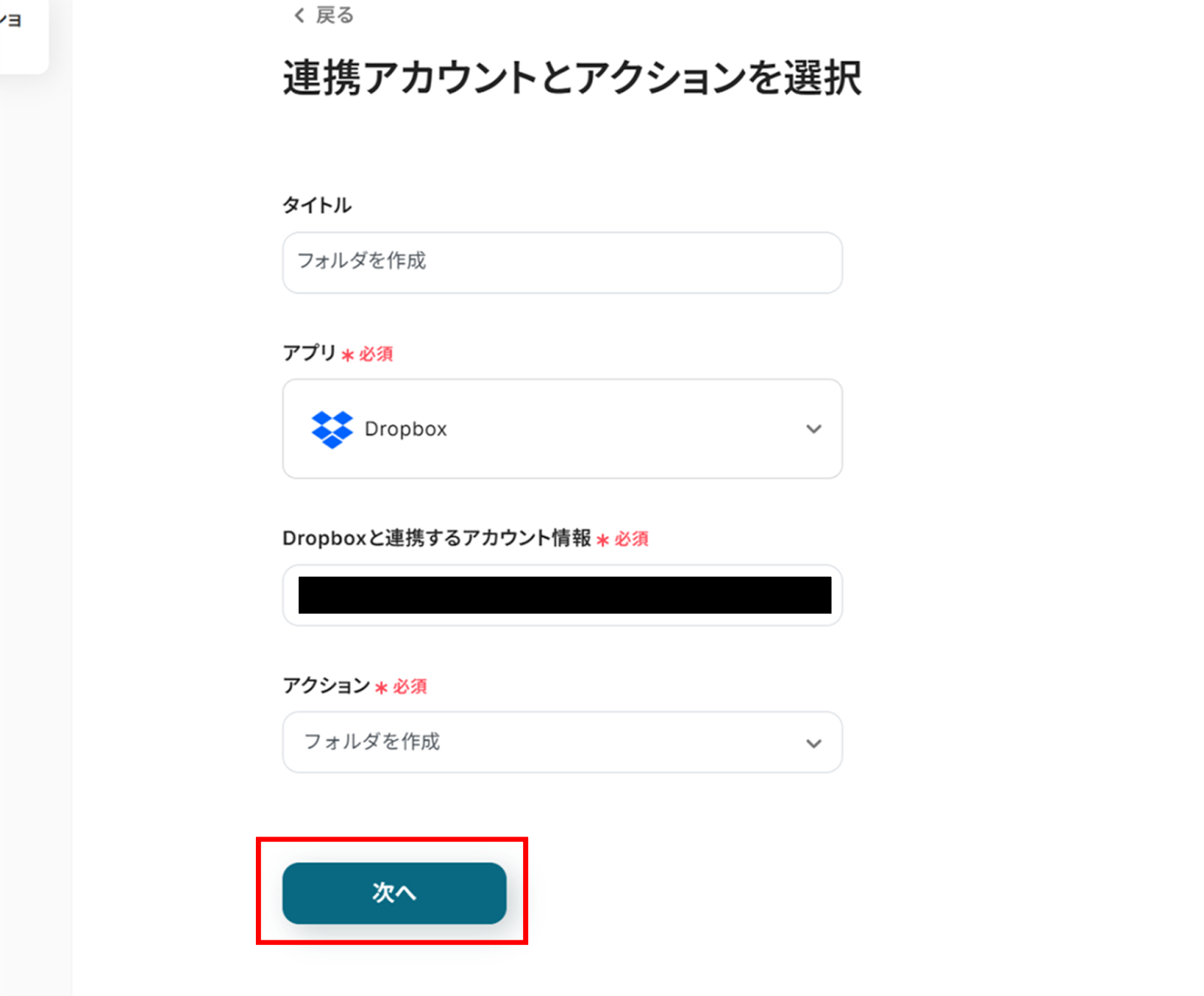This screenshot has height=996, width=1204.
Task: Click the back chevron arrow icon
Action: (299, 15)
